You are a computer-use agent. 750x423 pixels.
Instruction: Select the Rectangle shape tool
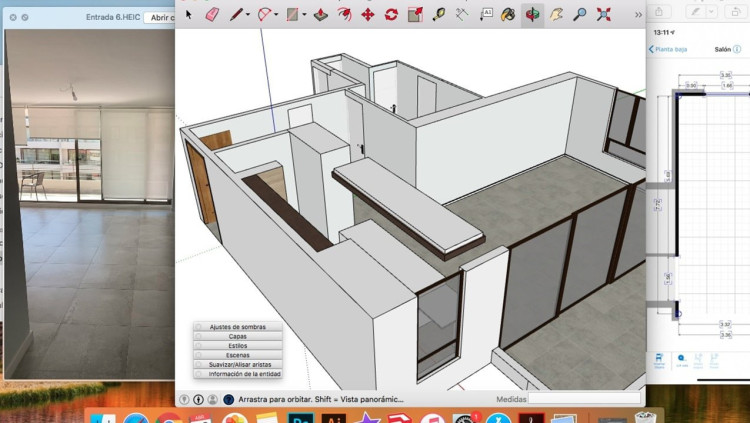(x=292, y=15)
